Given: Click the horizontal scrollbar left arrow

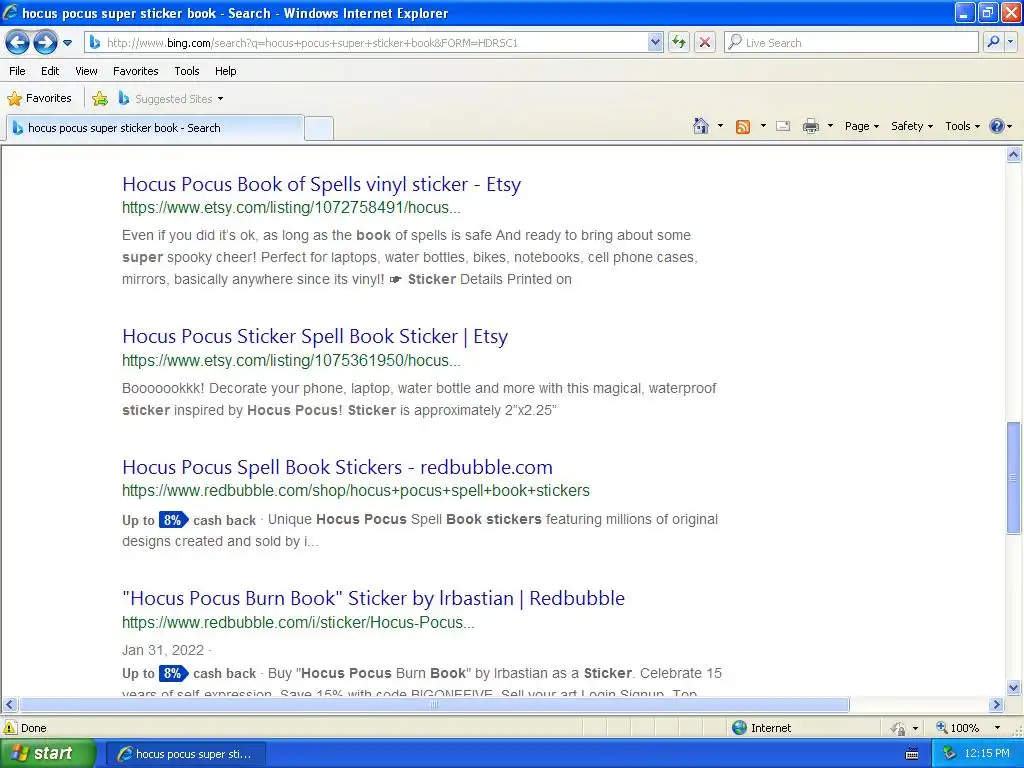Looking at the screenshot, I should tap(9, 705).
